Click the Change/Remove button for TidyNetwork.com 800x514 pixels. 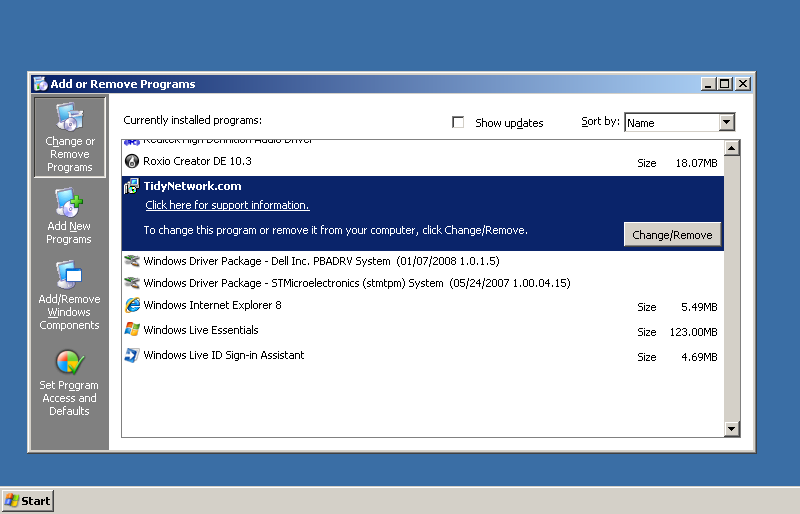(672, 235)
